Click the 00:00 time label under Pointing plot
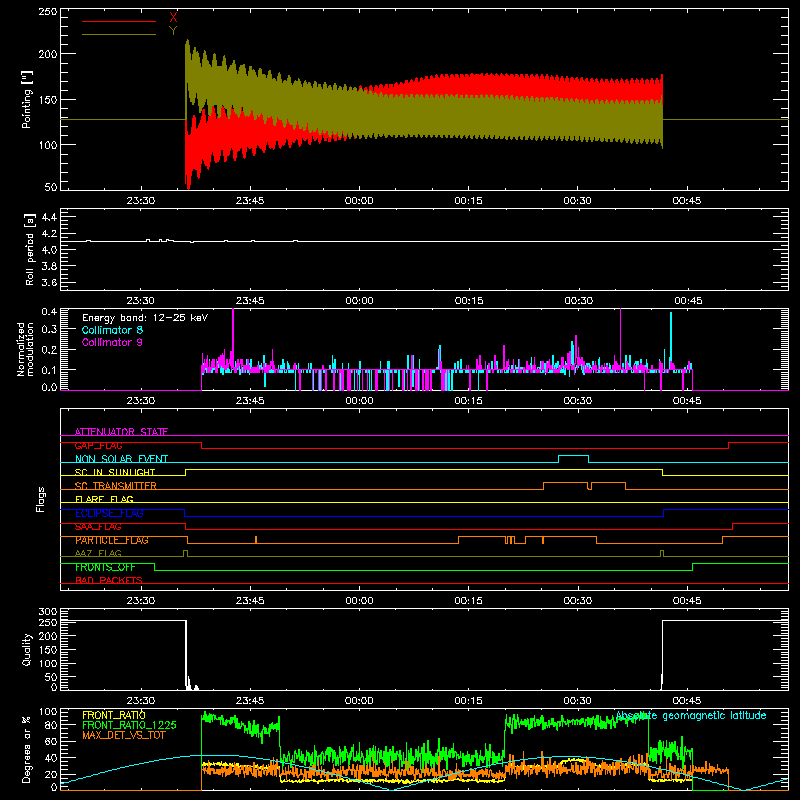Screen dimensions: 800x800 [359, 201]
